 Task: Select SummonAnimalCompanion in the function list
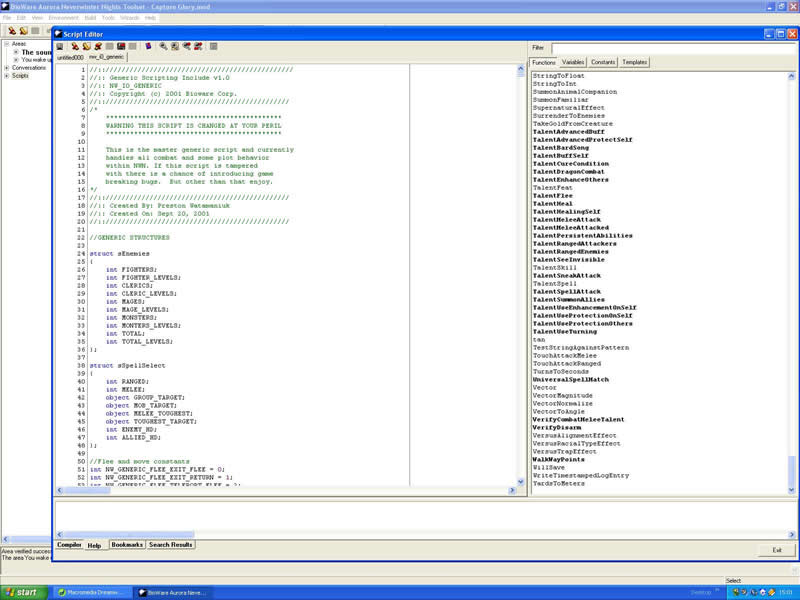[575, 92]
